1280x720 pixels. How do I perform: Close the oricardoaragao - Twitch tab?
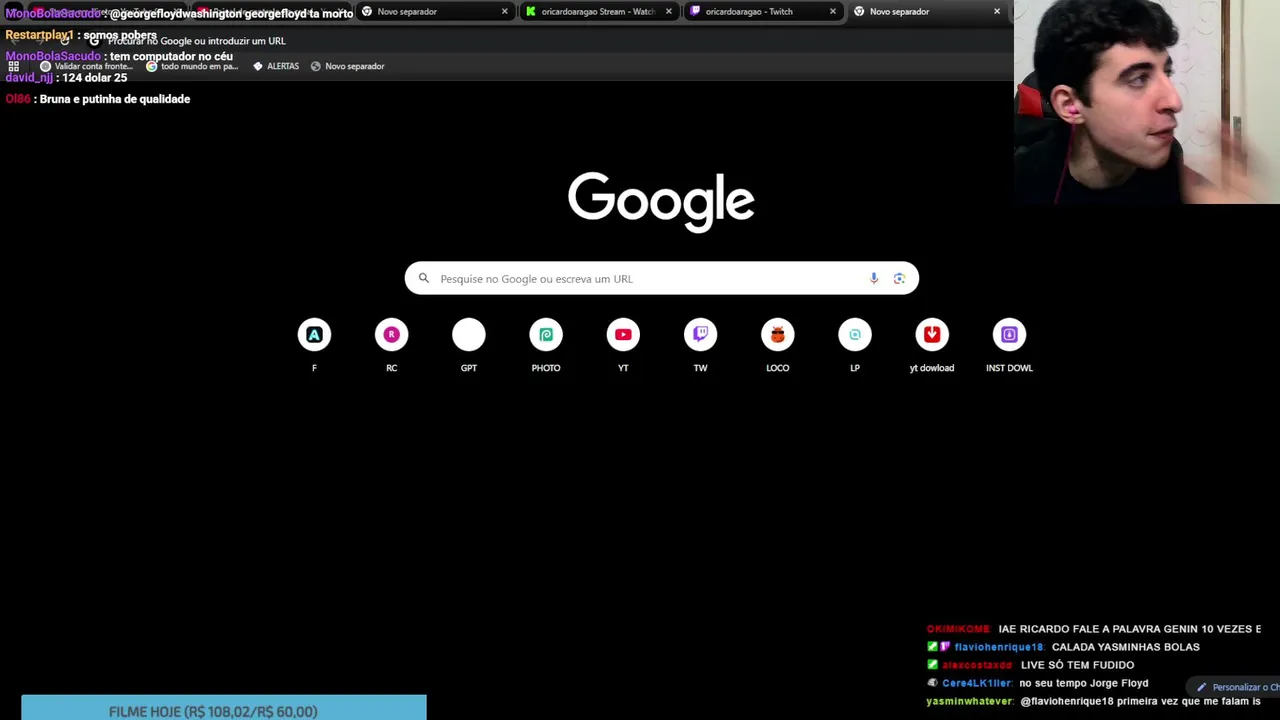(832, 11)
